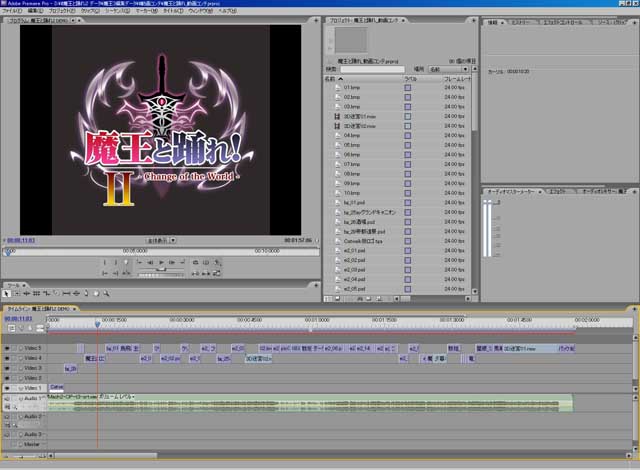This screenshot has width=640, height=470.
Task: Click film icon of 3D迷宮02.mov
Action: tap(337, 126)
